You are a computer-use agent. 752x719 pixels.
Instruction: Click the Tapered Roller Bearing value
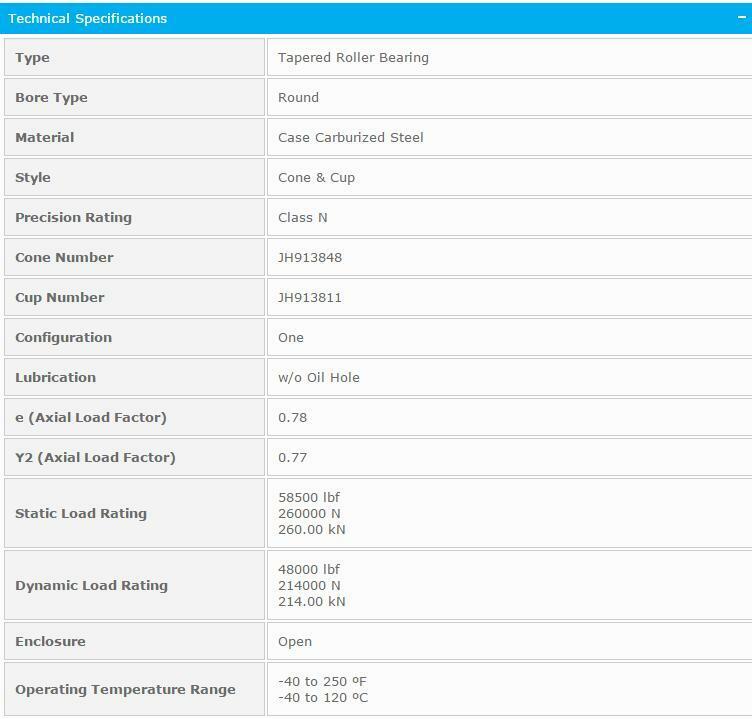353,58
